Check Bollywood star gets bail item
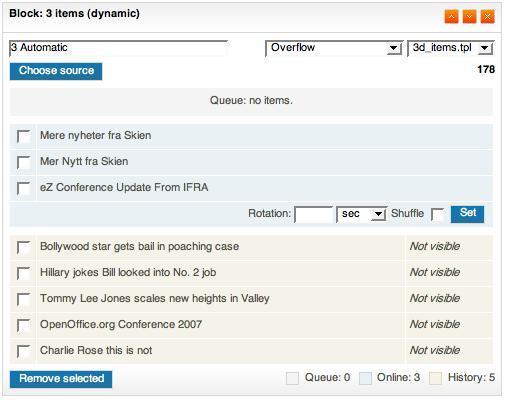Viewport: 508px width, 400px height. point(24,248)
